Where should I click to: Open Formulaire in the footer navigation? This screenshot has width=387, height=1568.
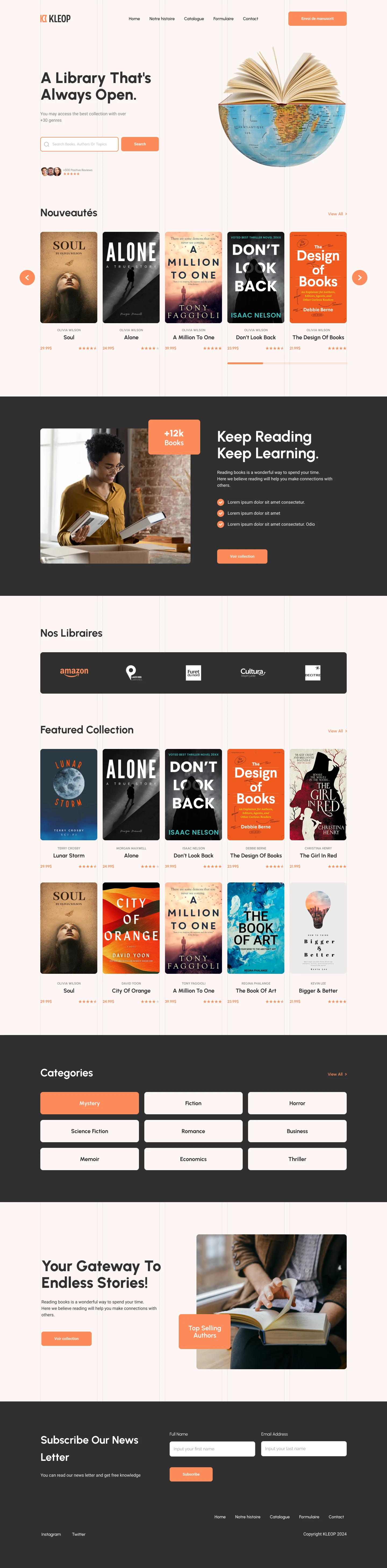pos(309,1517)
